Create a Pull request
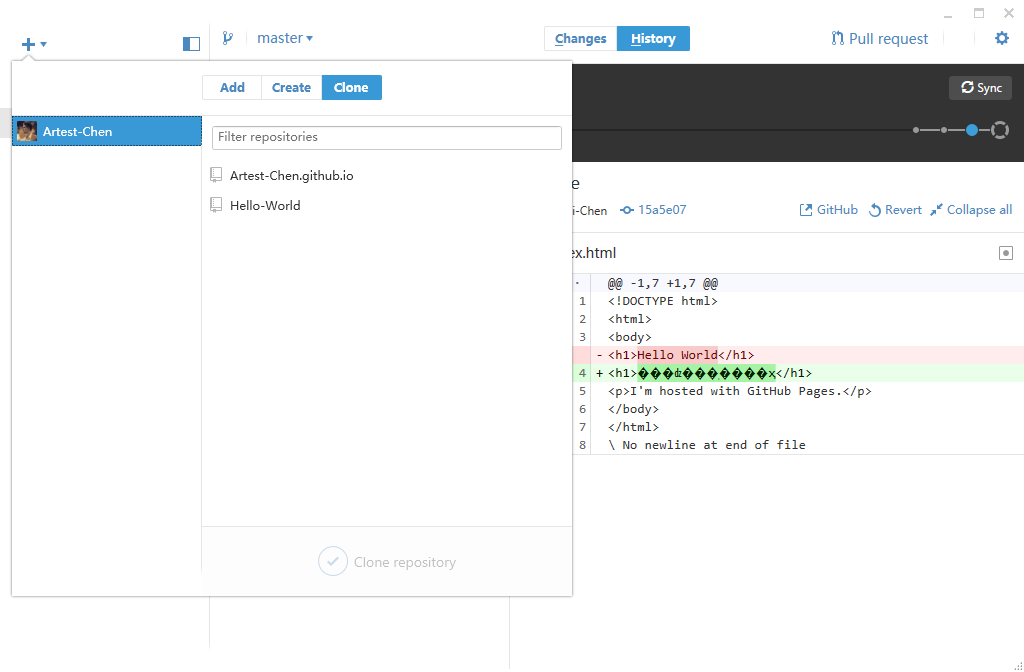 click(x=879, y=39)
